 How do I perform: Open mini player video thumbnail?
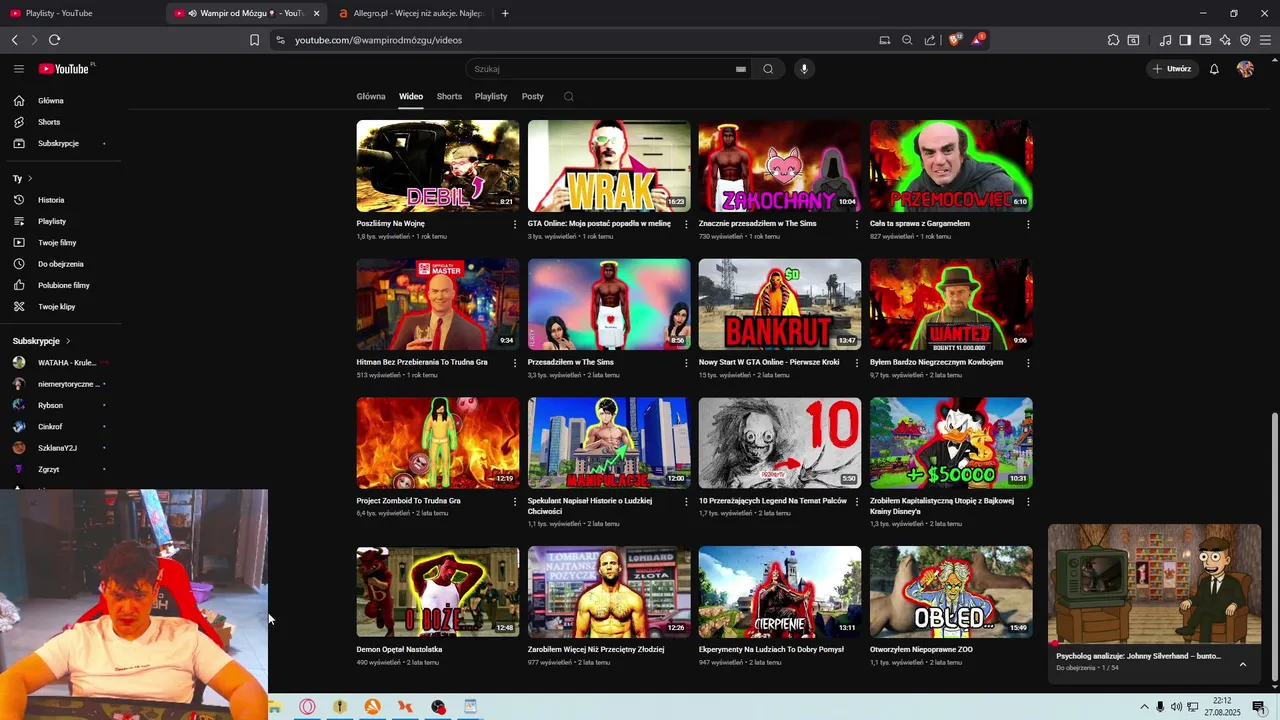click(1154, 584)
